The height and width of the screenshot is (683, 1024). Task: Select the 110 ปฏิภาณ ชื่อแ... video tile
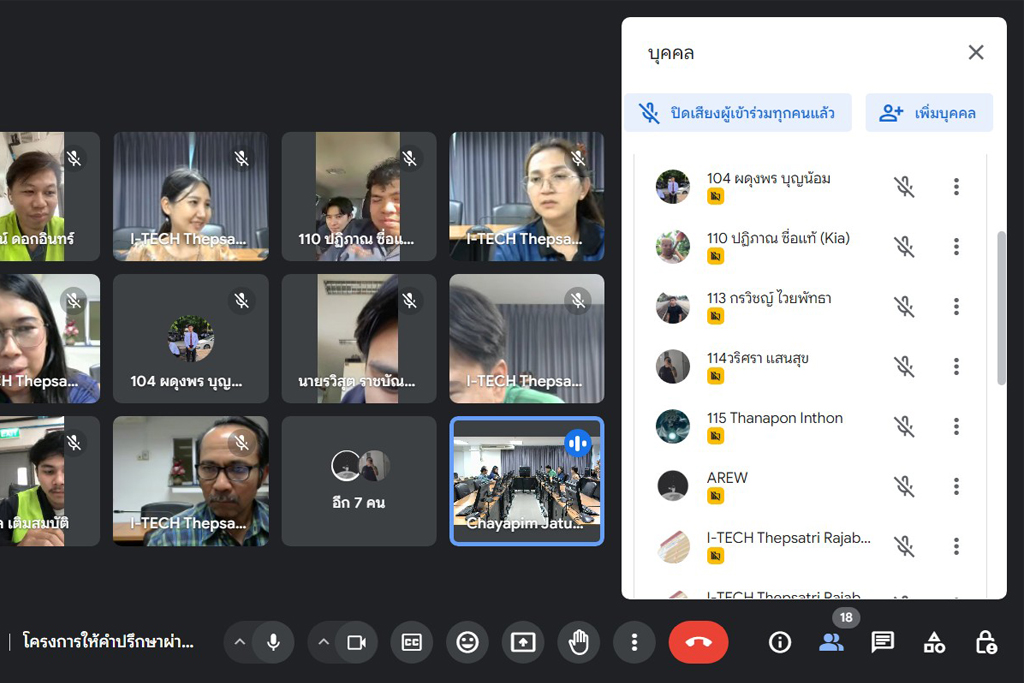point(359,197)
